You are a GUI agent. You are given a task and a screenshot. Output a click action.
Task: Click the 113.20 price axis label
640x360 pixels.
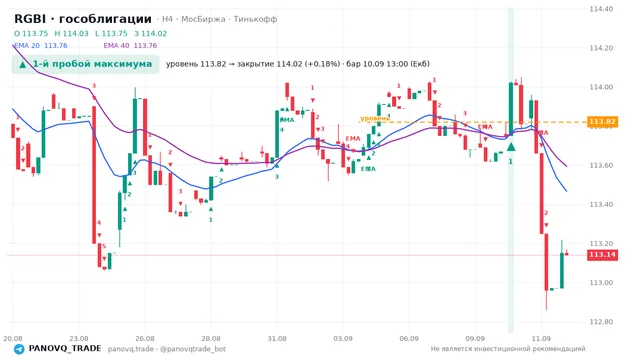(601, 244)
